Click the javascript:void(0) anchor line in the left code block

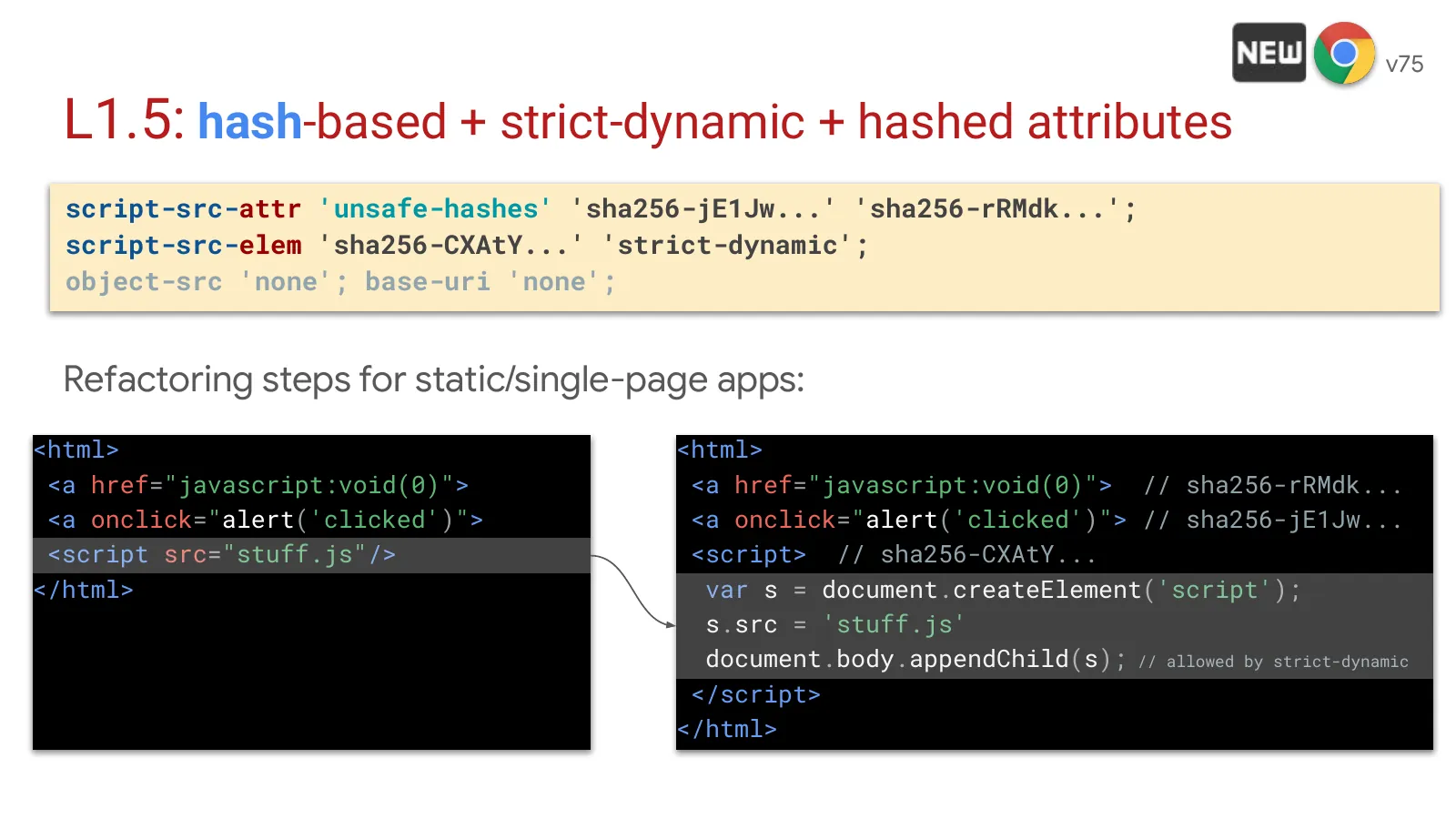[258, 485]
